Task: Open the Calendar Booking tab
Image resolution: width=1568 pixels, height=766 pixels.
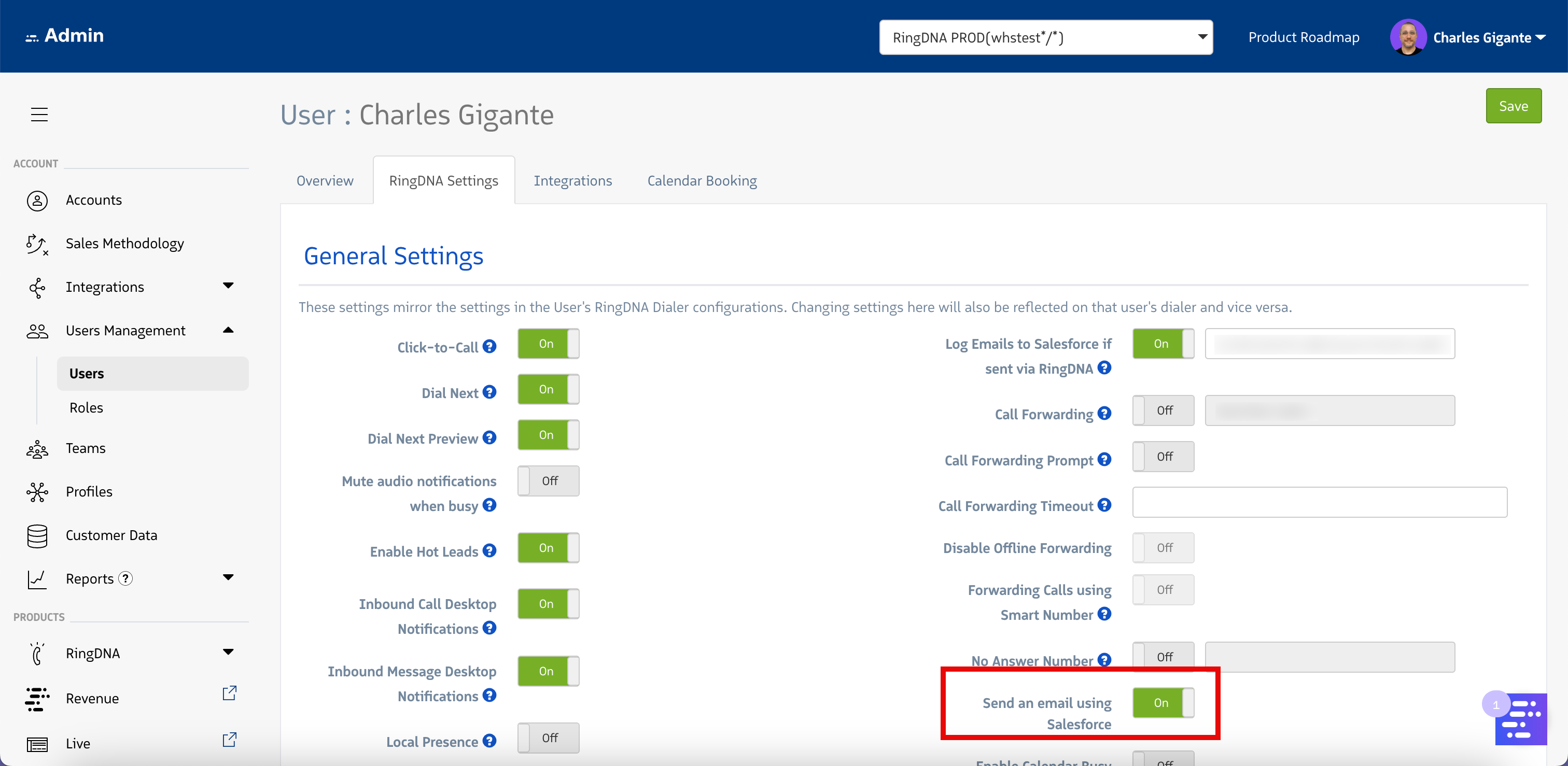Action: (x=702, y=181)
